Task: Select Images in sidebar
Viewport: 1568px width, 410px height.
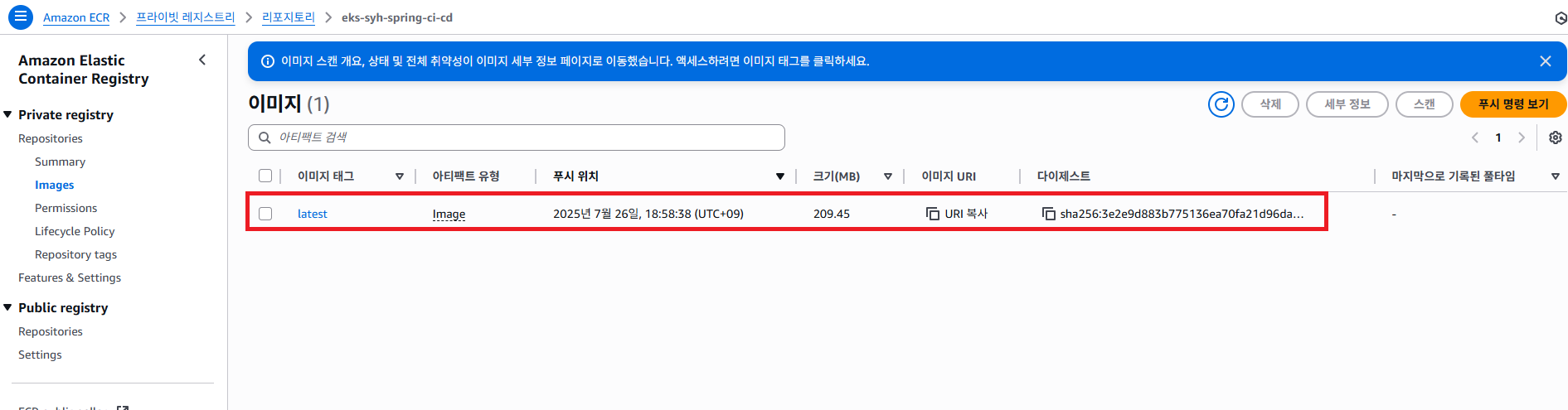Action: tap(54, 185)
